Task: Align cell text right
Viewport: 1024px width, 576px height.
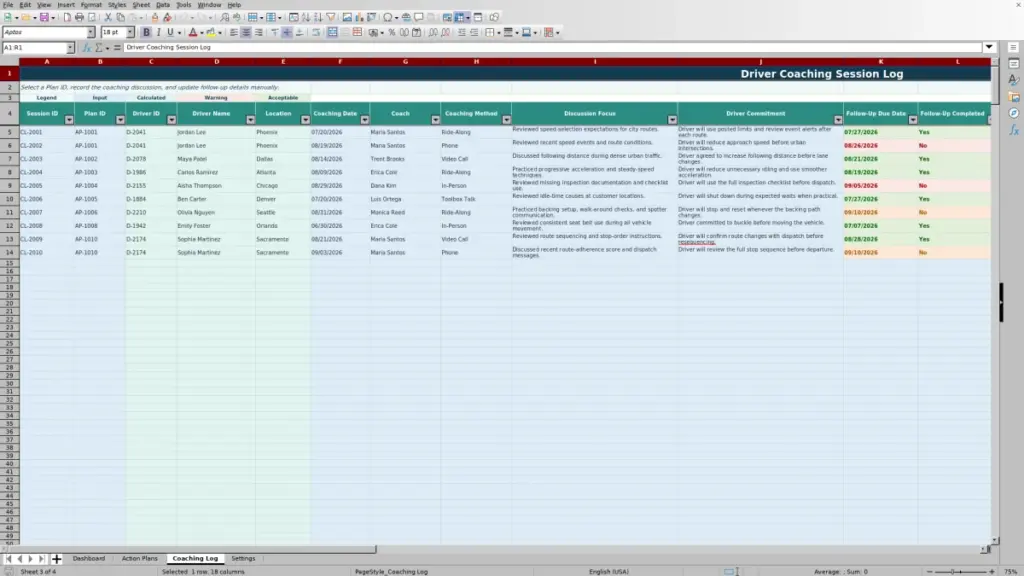Action: click(259, 32)
